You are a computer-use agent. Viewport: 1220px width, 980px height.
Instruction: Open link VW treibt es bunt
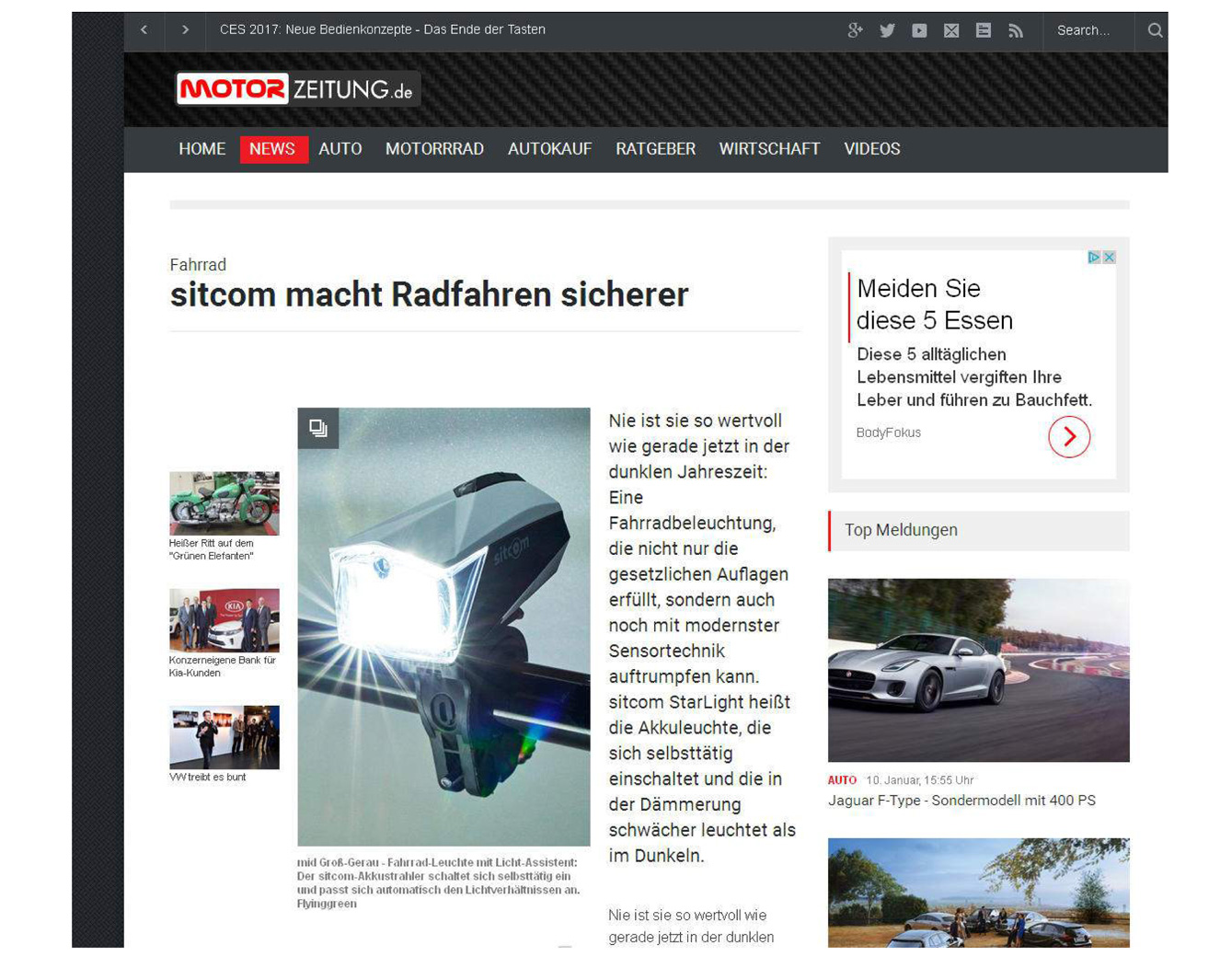pos(208,778)
